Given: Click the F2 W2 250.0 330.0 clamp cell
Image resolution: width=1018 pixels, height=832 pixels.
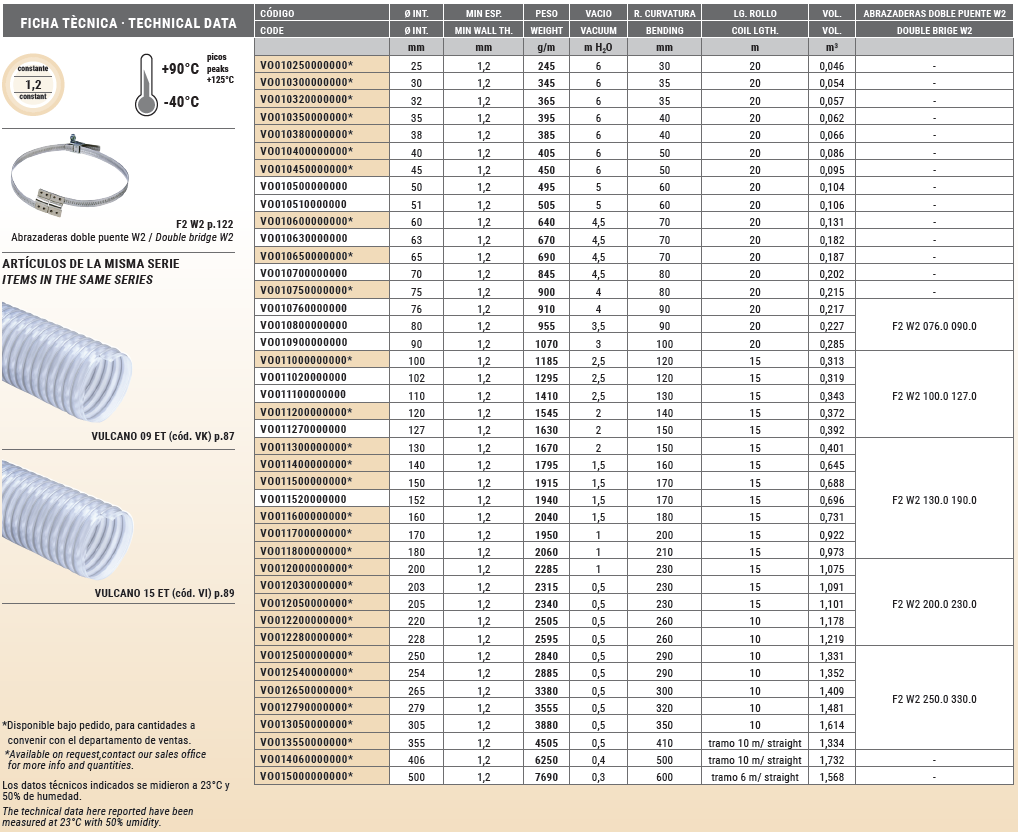Looking at the screenshot, I should [x=934, y=699].
